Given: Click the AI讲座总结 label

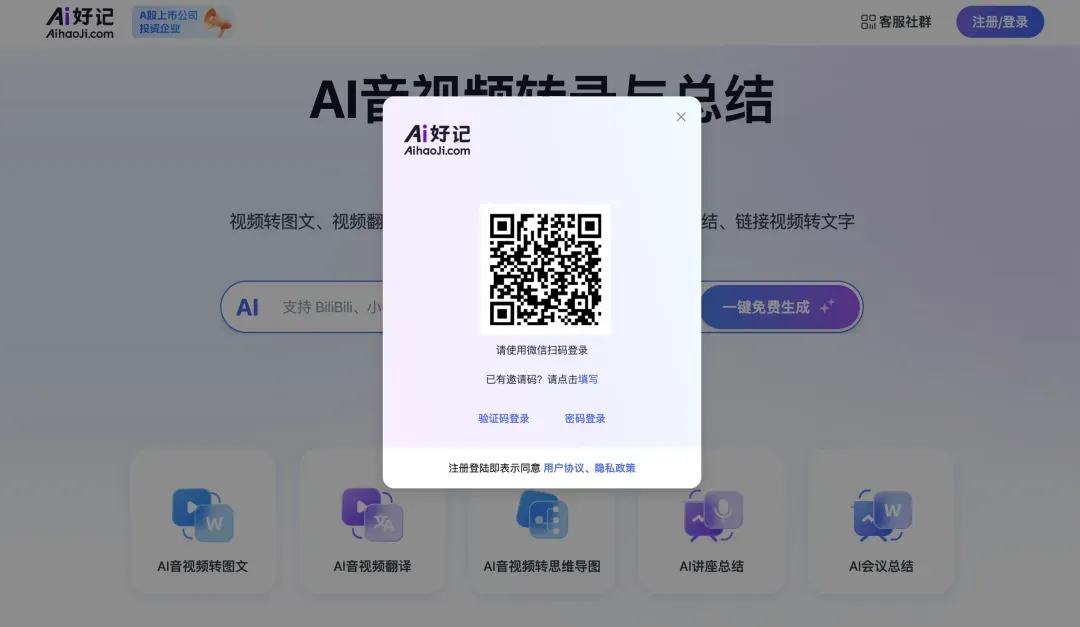Looking at the screenshot, I should click(712, 566).
